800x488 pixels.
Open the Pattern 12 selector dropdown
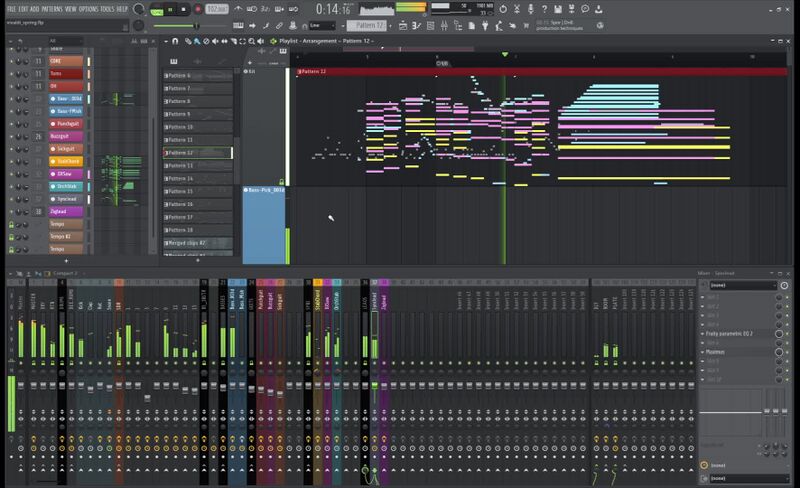368,25
